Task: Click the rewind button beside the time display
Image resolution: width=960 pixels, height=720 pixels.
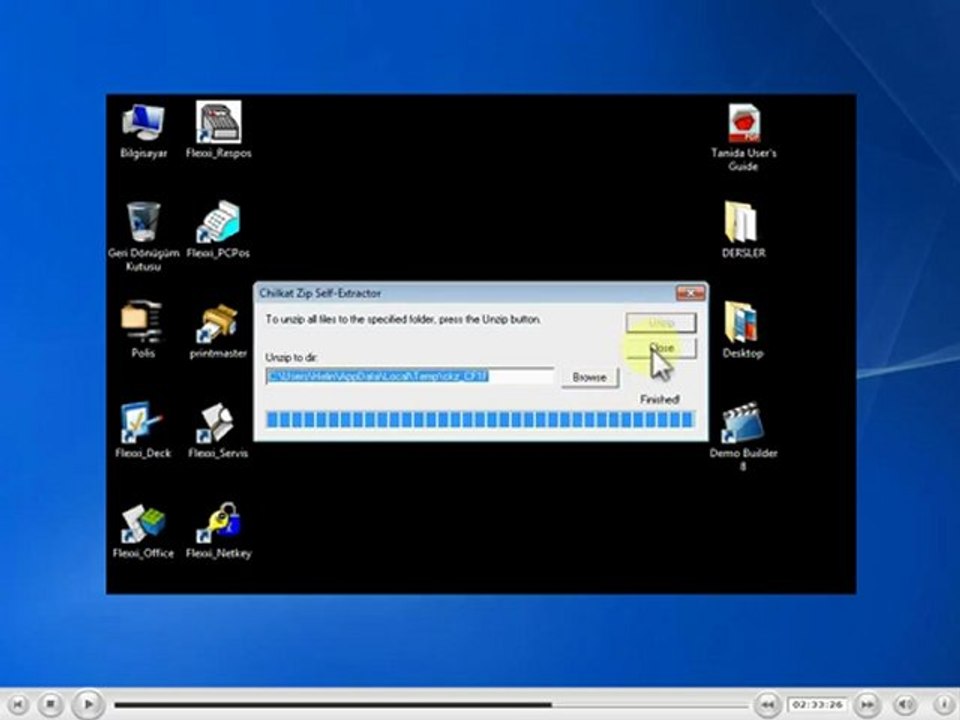Action: (767, 705)
